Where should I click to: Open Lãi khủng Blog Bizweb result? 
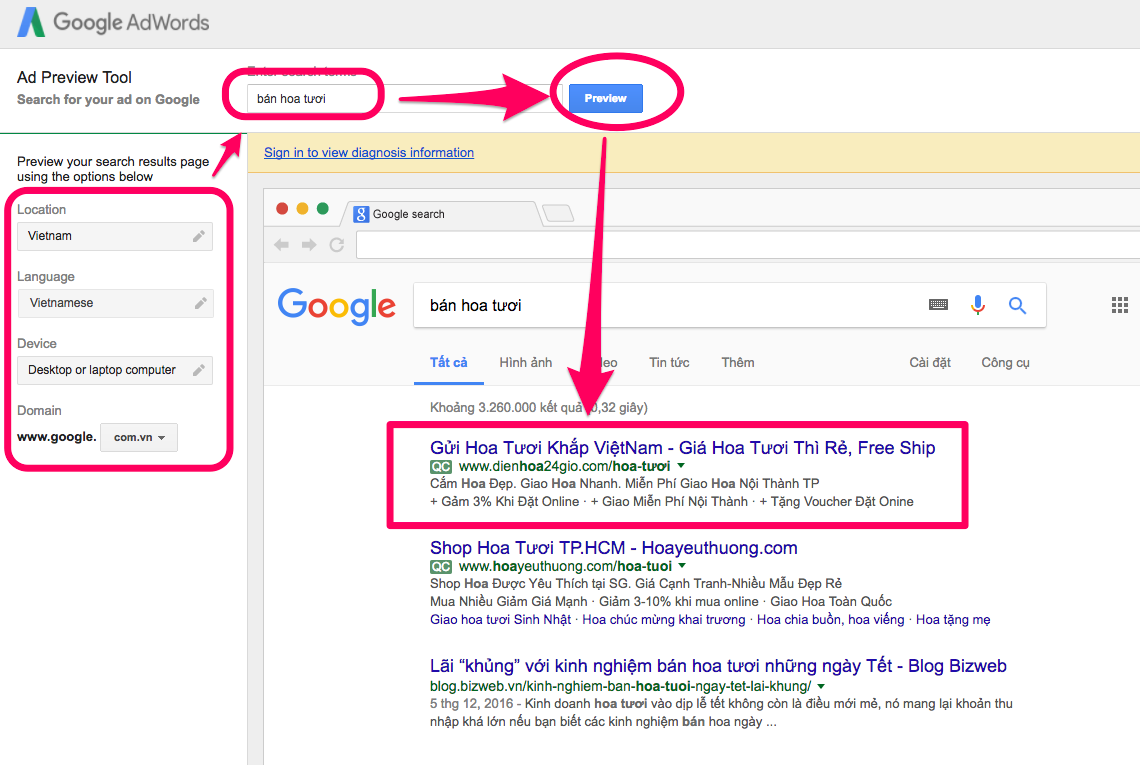click(718, 665)
